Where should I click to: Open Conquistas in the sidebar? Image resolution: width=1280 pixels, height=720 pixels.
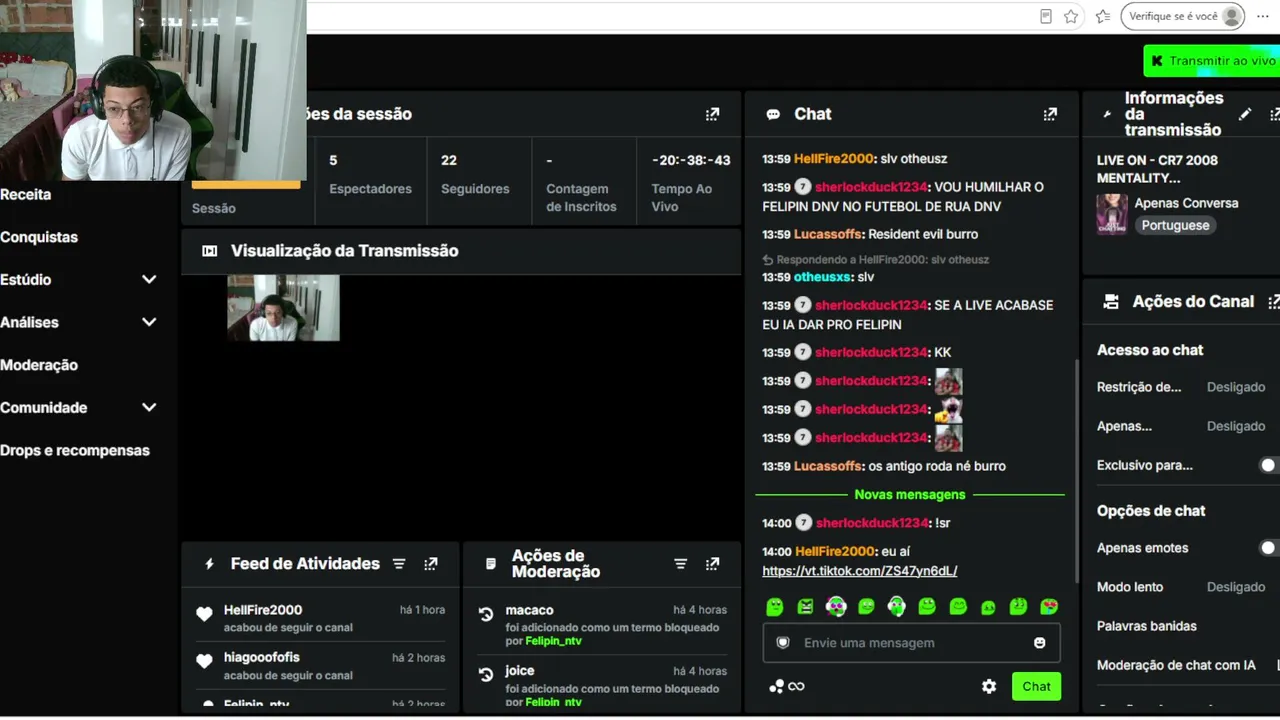click(39, 237)
